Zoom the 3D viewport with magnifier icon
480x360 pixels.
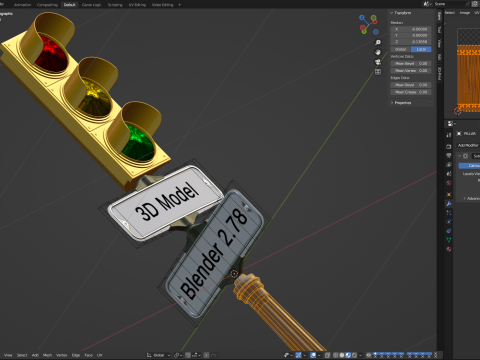click(378, 43)
